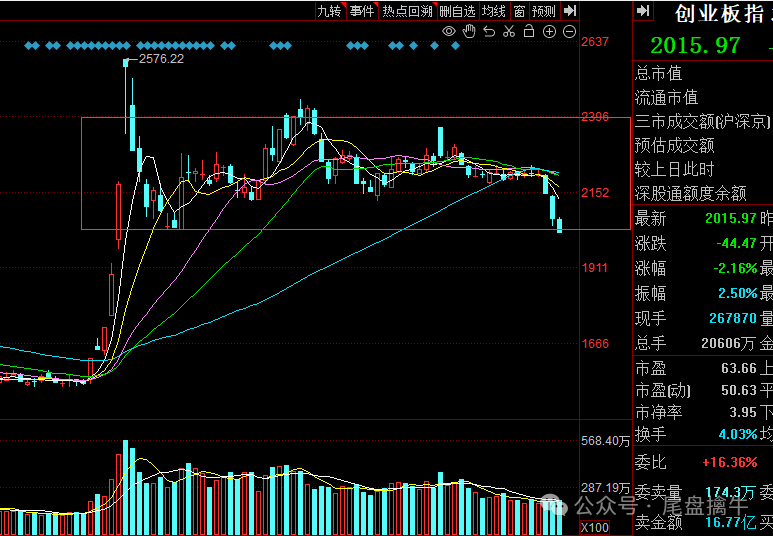Click the 现手 value 267870
773x536 pixels.
pos(733,318)
